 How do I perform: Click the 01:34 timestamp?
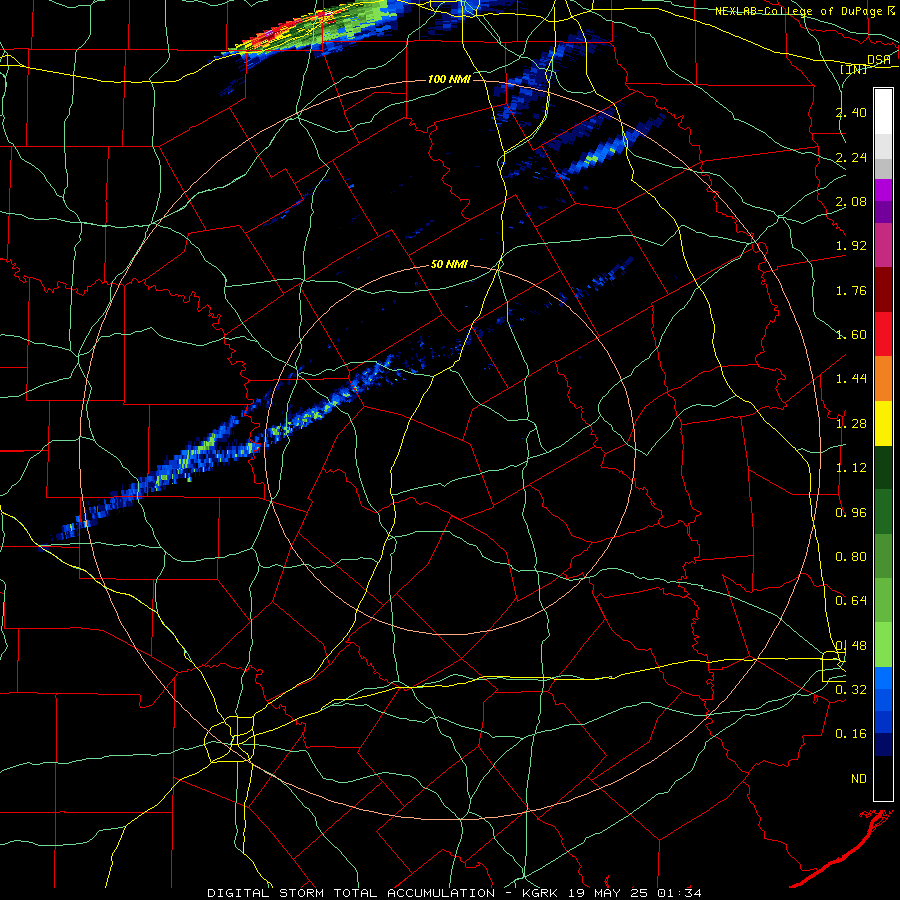[679, 893]
